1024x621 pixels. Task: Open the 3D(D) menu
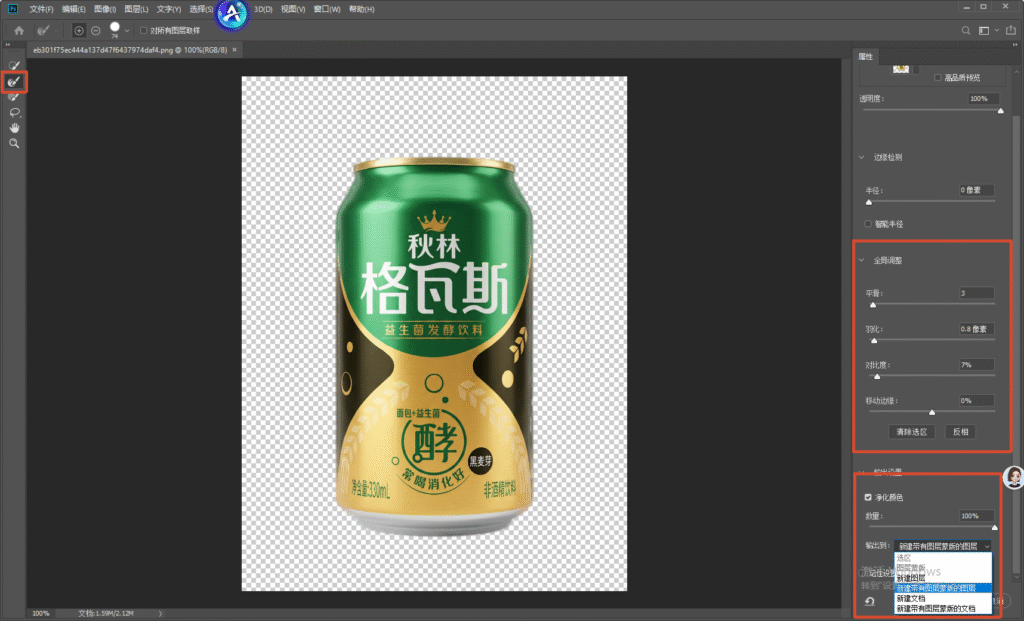tap(263, 9)
